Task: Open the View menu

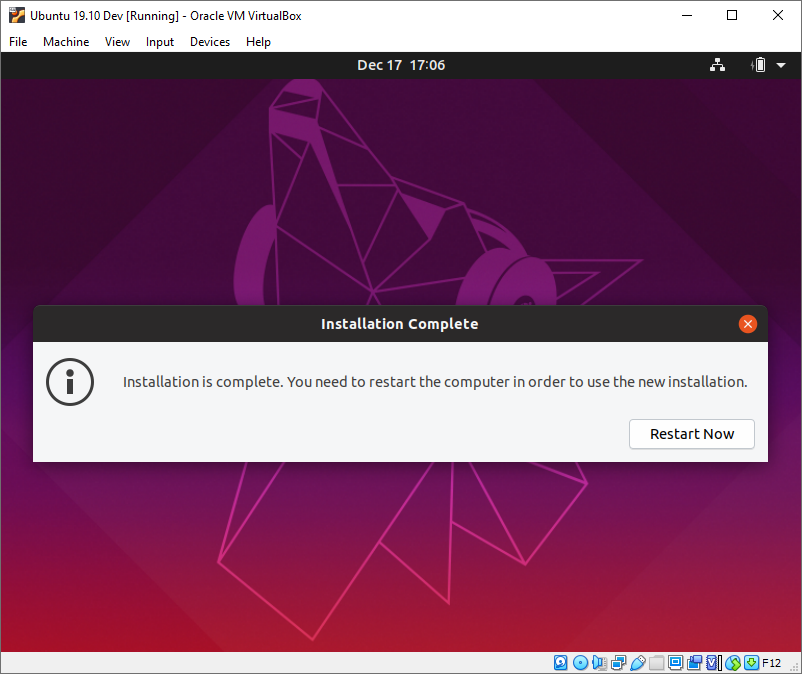Action: (x=117, y=42)
